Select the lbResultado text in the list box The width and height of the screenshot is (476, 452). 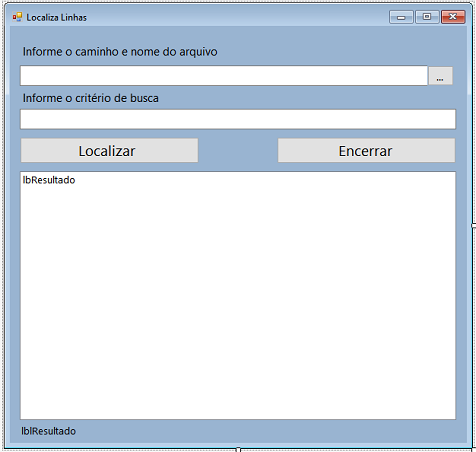tap(49, 180)
